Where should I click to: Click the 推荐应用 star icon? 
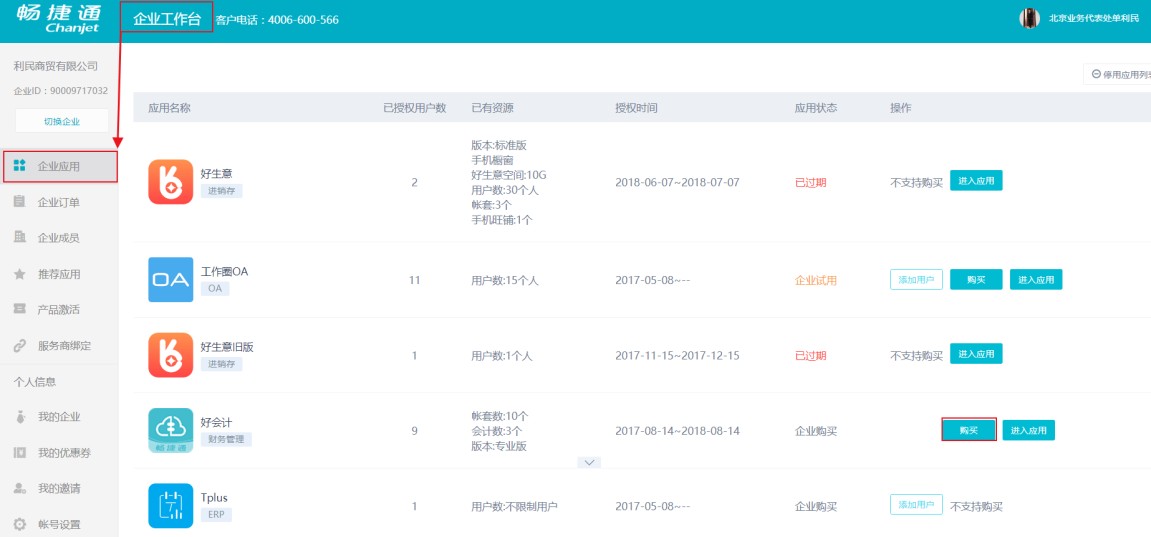[20, 274]
